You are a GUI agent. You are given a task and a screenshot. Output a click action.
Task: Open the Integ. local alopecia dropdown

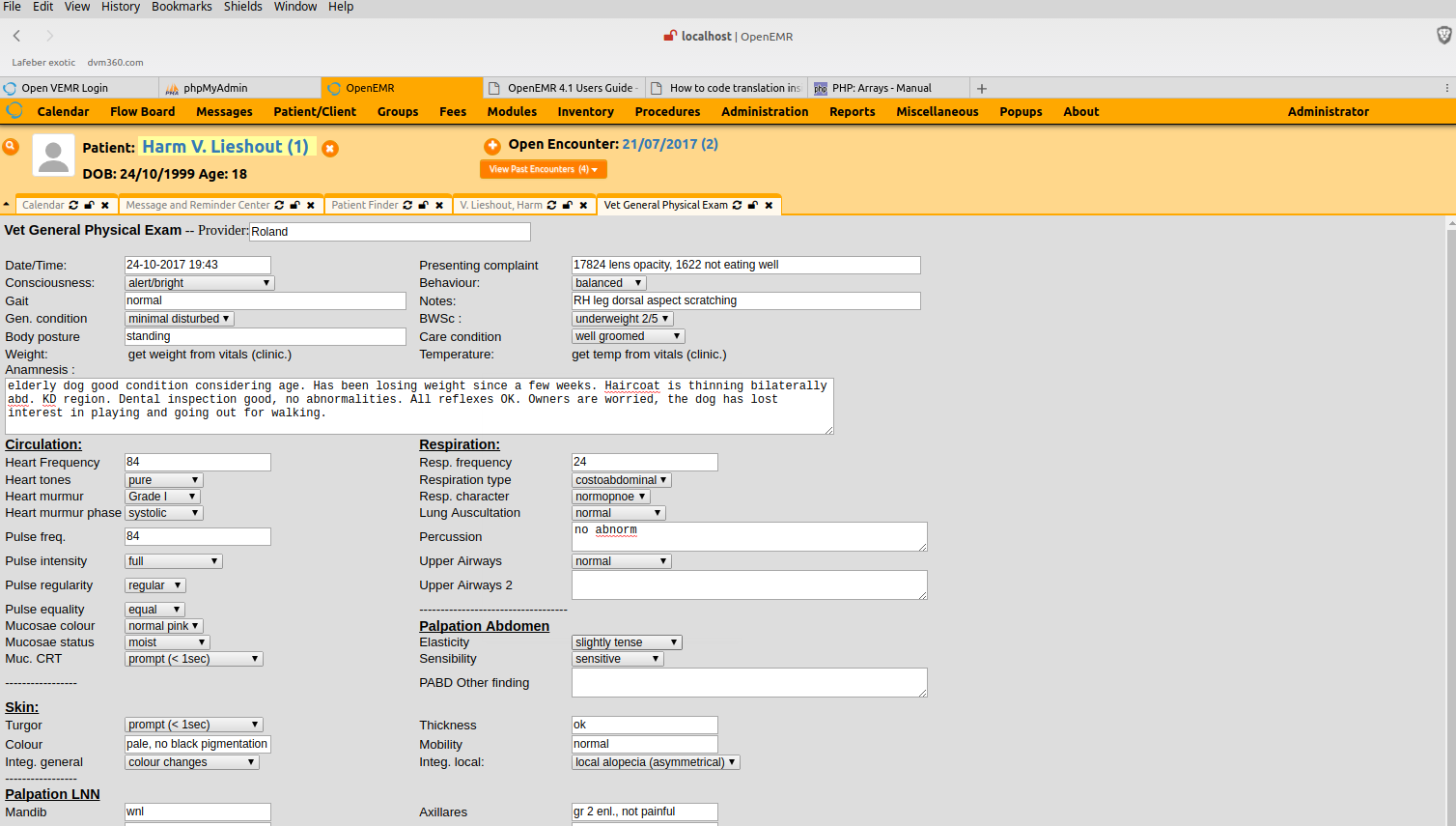pos(657,762)
